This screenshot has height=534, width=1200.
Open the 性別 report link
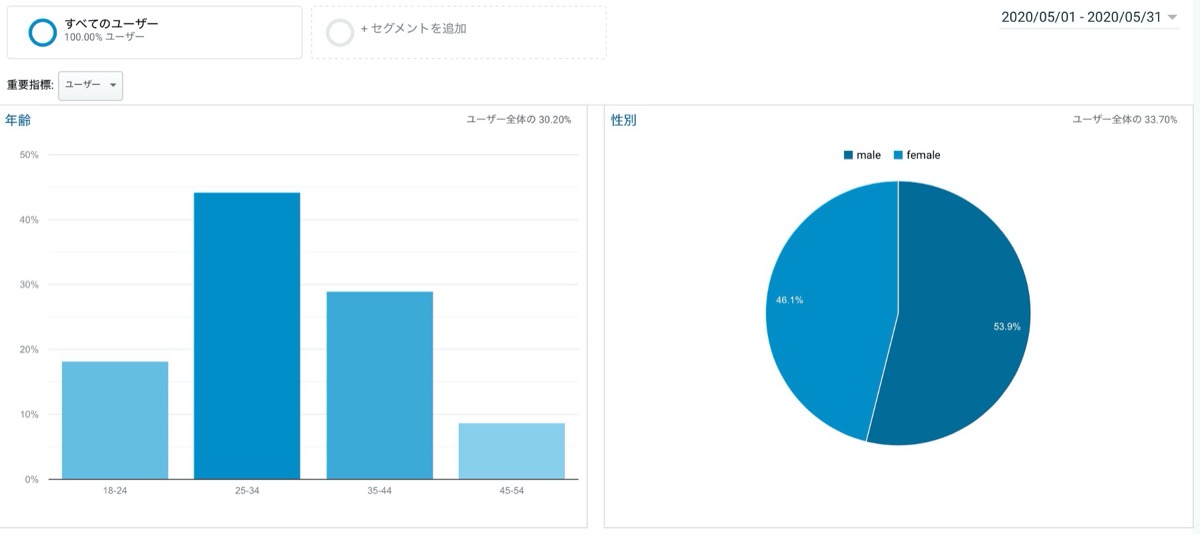(624, 120)
